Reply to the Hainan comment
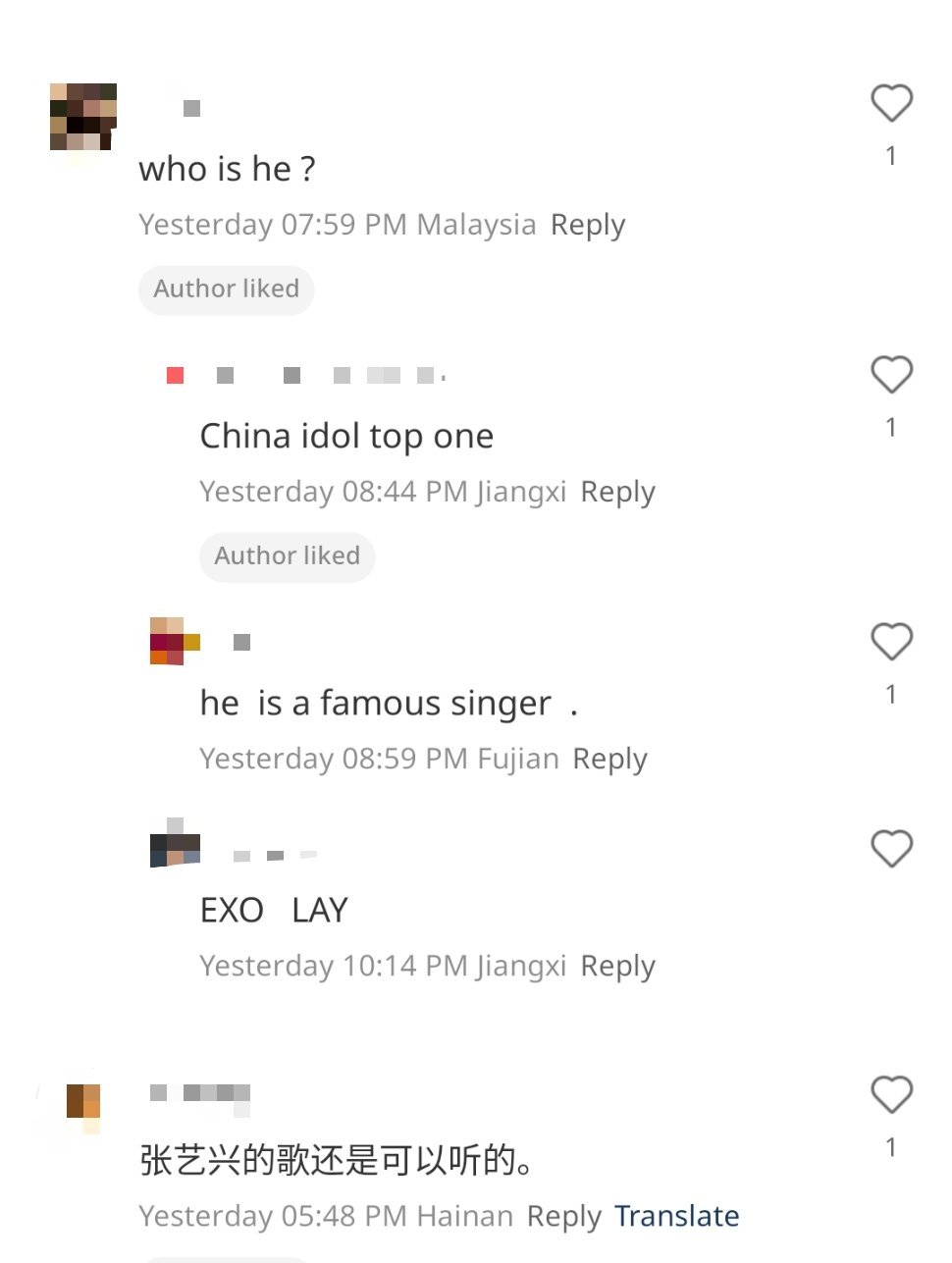Screen dimensions: 952x1263 [563, 1216]
